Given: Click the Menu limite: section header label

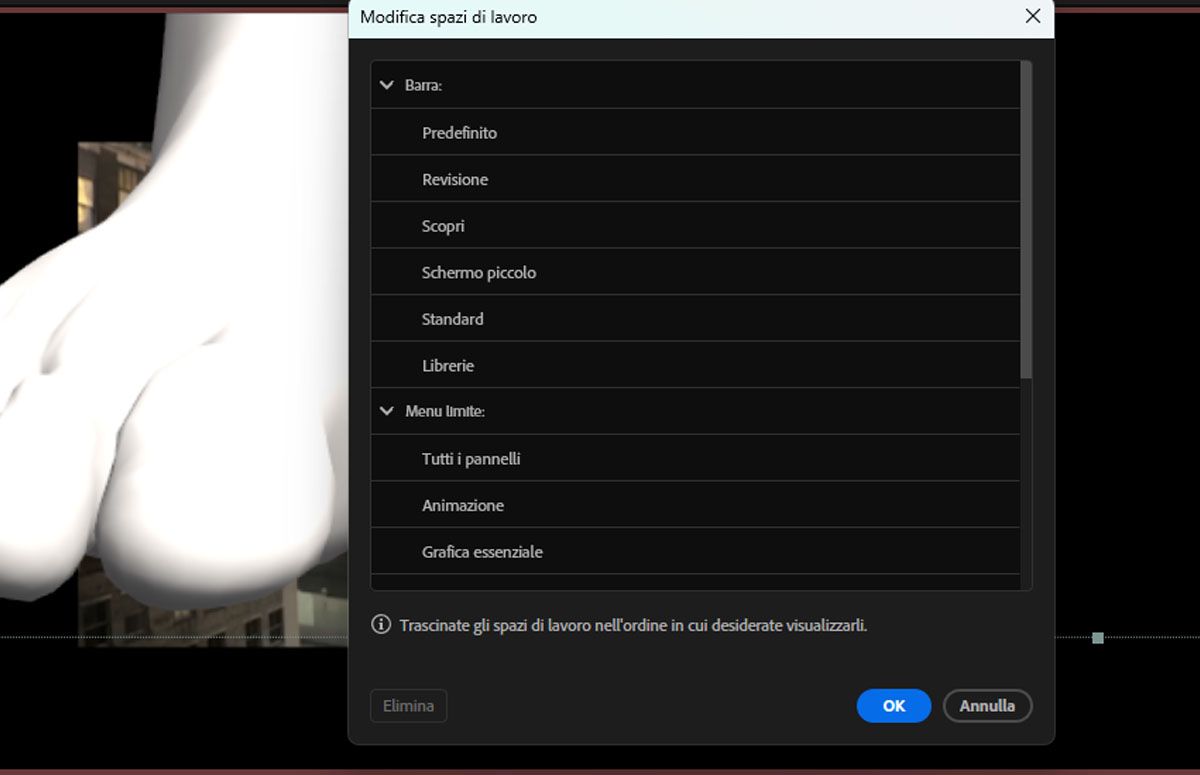Looking at the screenshot, I should (445, 411).
